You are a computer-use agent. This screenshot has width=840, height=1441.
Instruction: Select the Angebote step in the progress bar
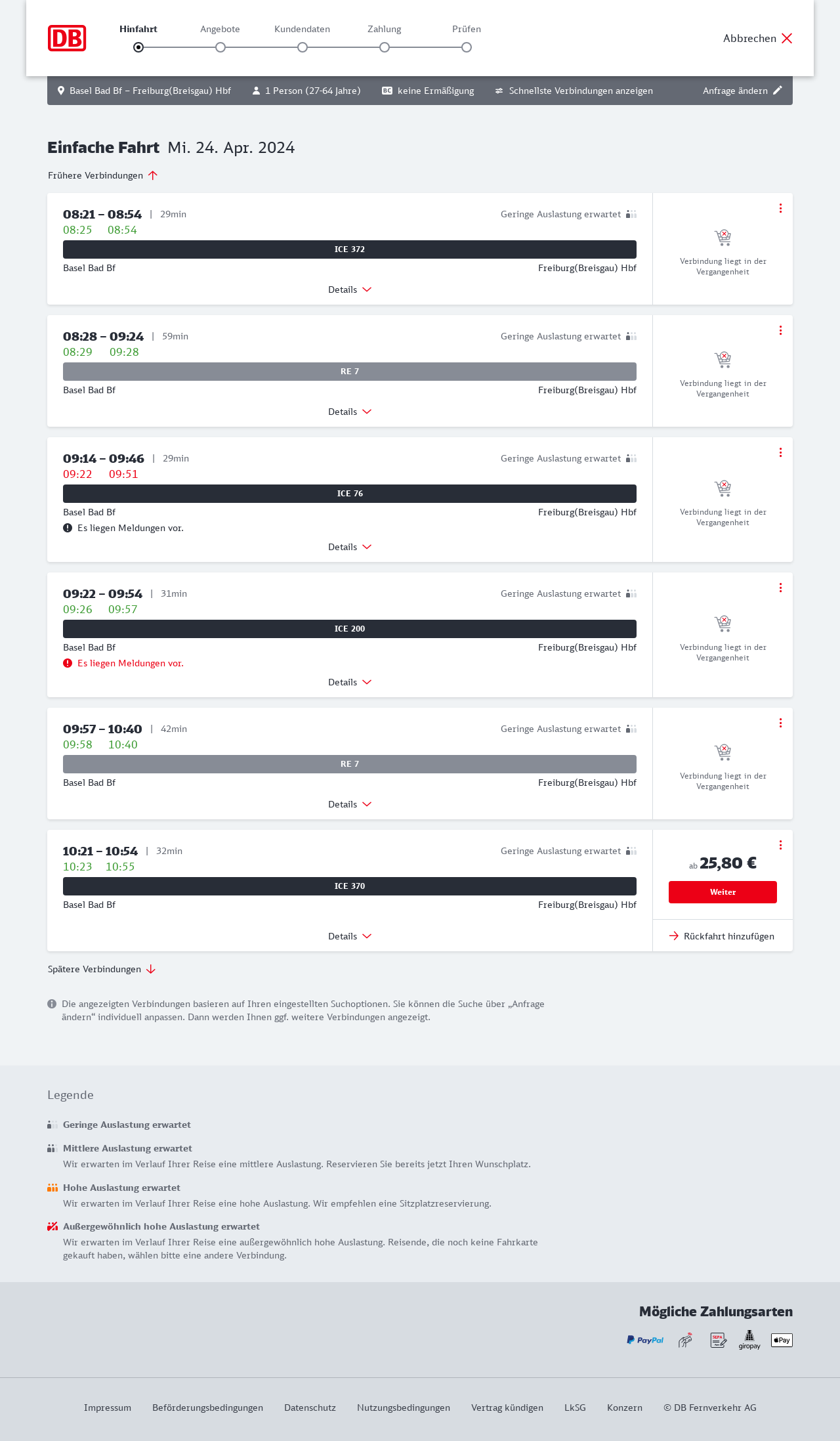click(x=220, y=47)
